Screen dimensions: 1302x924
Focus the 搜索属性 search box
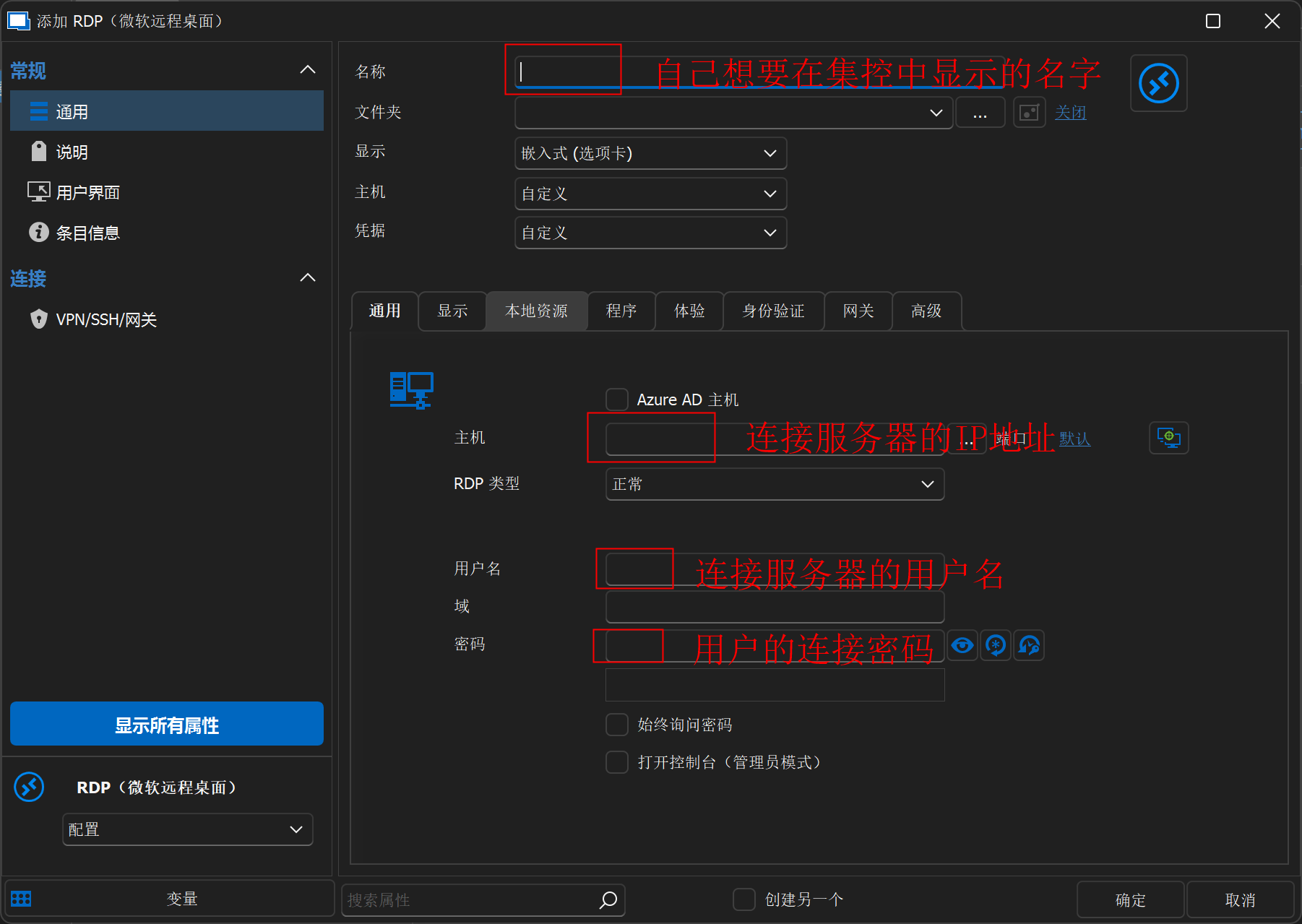(x=483, y=899)
